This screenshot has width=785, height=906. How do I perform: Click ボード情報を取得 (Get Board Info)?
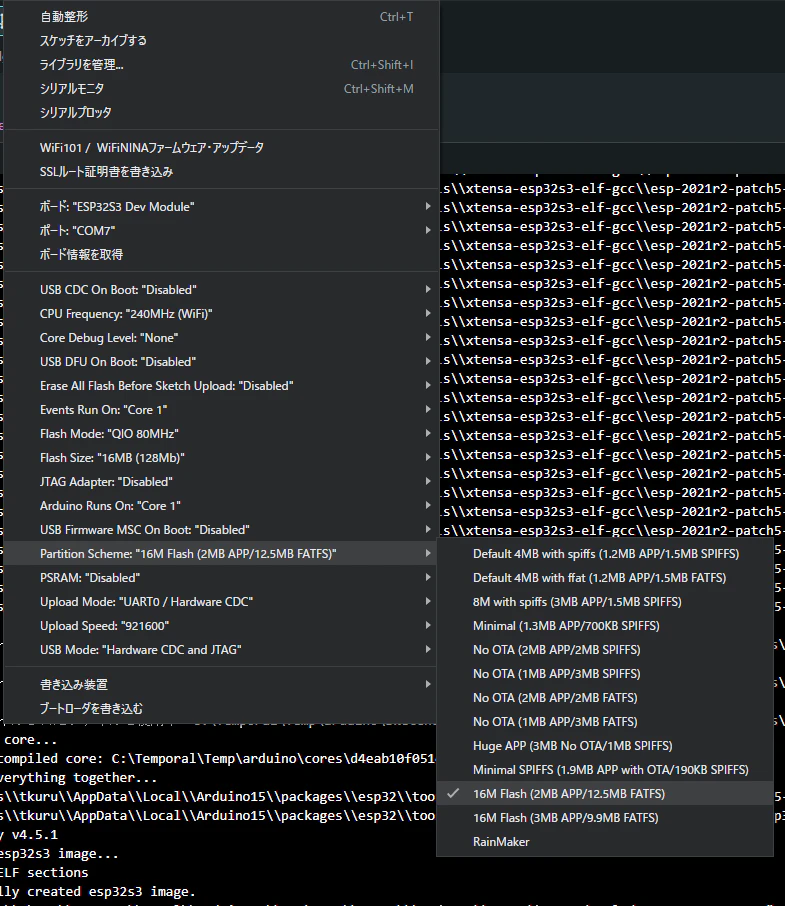[x=221, y=255]
